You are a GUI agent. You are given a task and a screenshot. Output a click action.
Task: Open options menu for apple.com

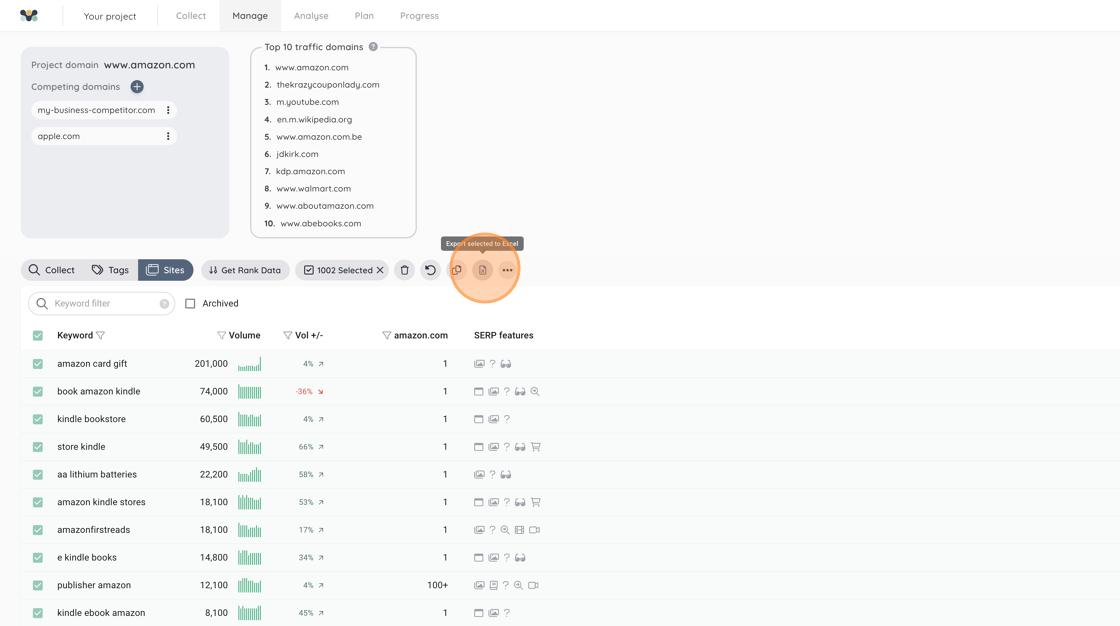click(x=168, y=136)
